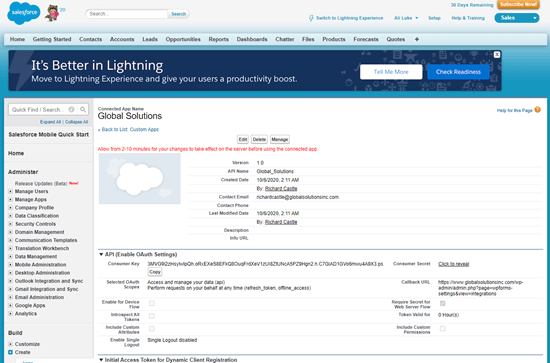Click the Quick Find info icon

(x=71, y=110)
